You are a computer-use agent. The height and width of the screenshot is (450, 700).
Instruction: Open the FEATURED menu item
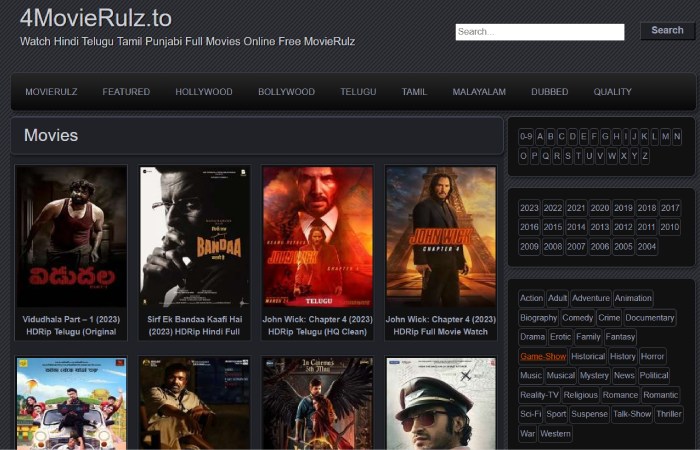tap(126, 92)
